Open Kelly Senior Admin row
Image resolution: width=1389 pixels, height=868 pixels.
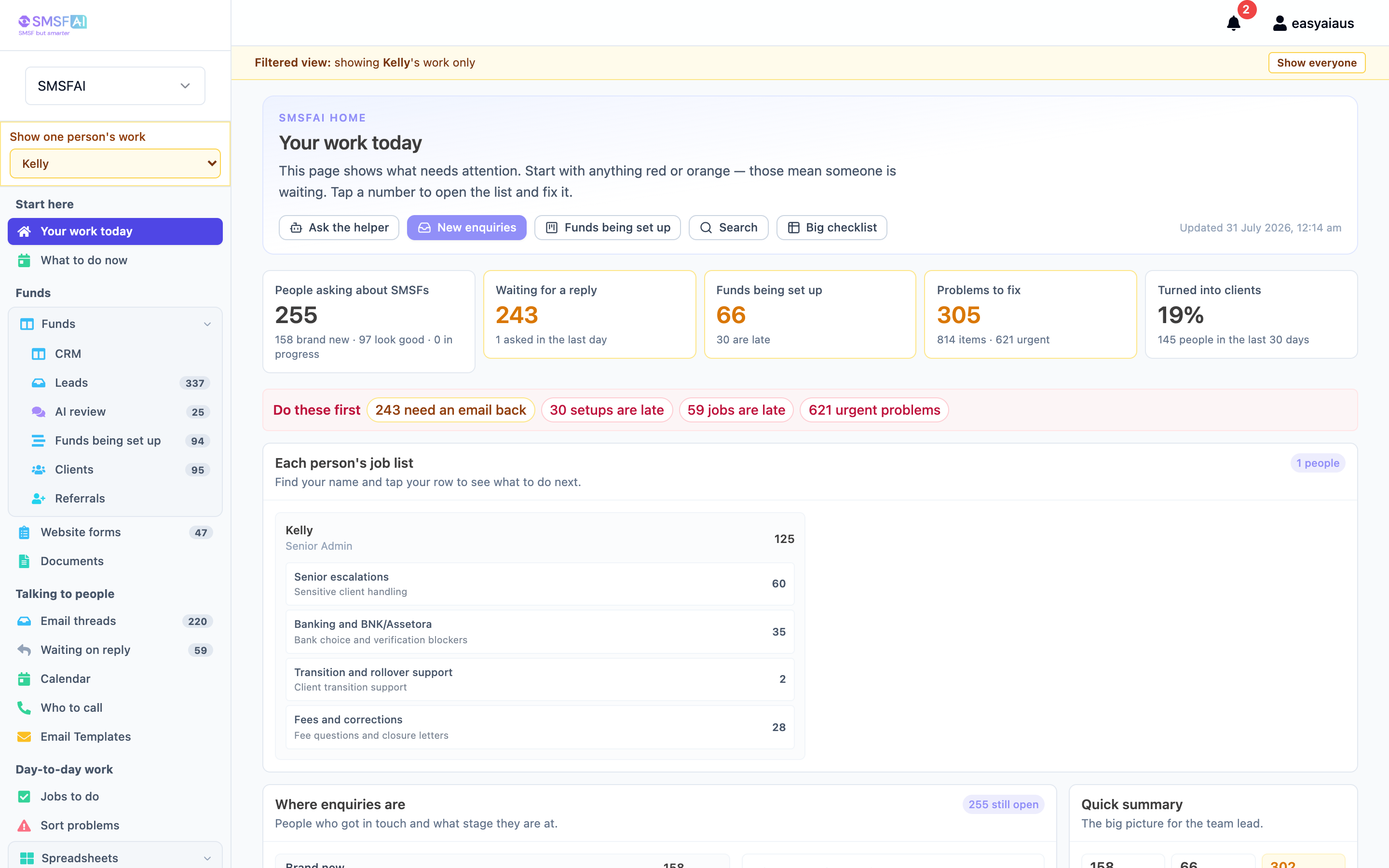tap(540, 538)
